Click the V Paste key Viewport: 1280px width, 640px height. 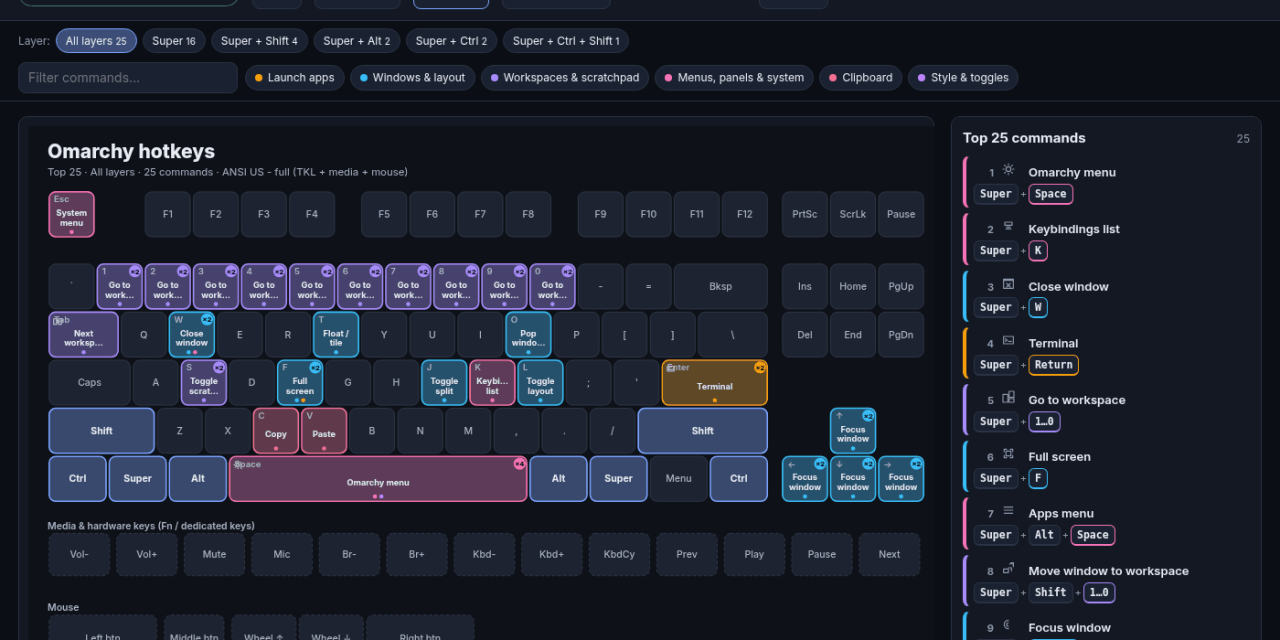(324, 431)
